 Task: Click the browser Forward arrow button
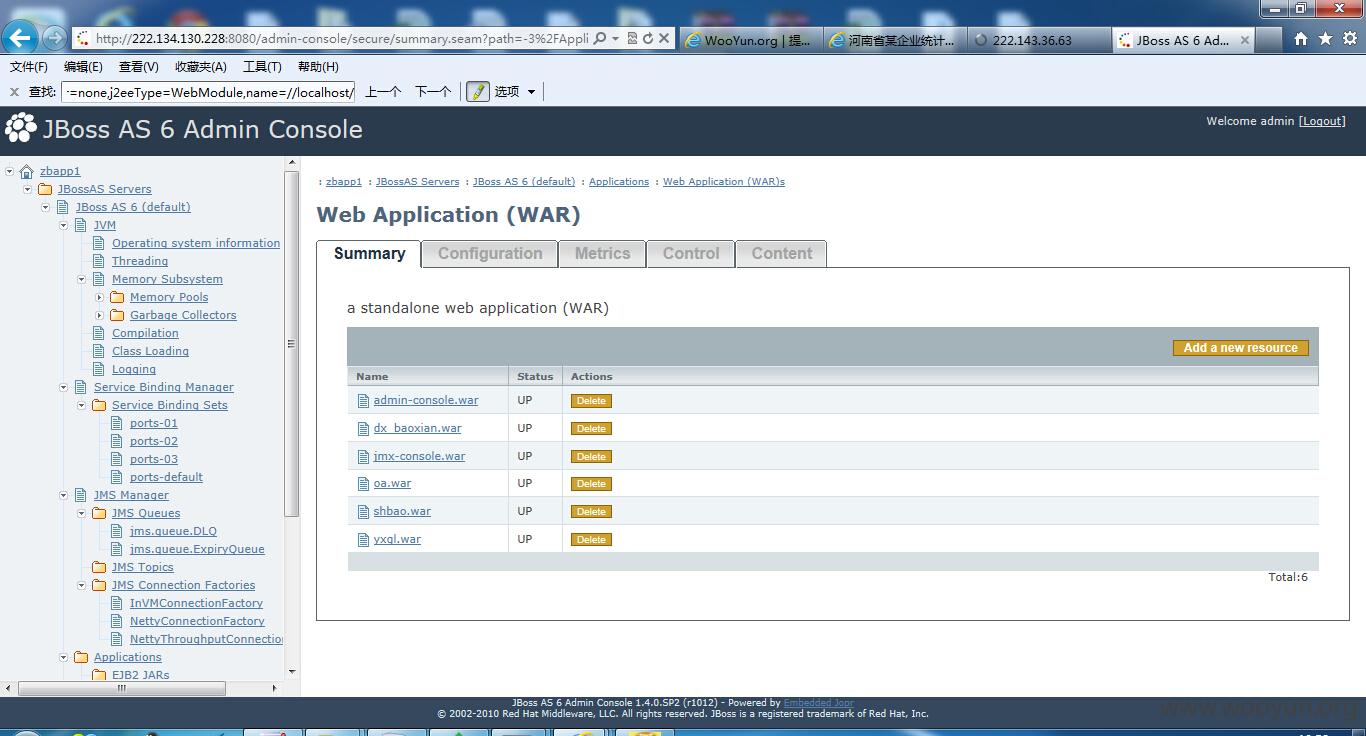tap(55, 38)
